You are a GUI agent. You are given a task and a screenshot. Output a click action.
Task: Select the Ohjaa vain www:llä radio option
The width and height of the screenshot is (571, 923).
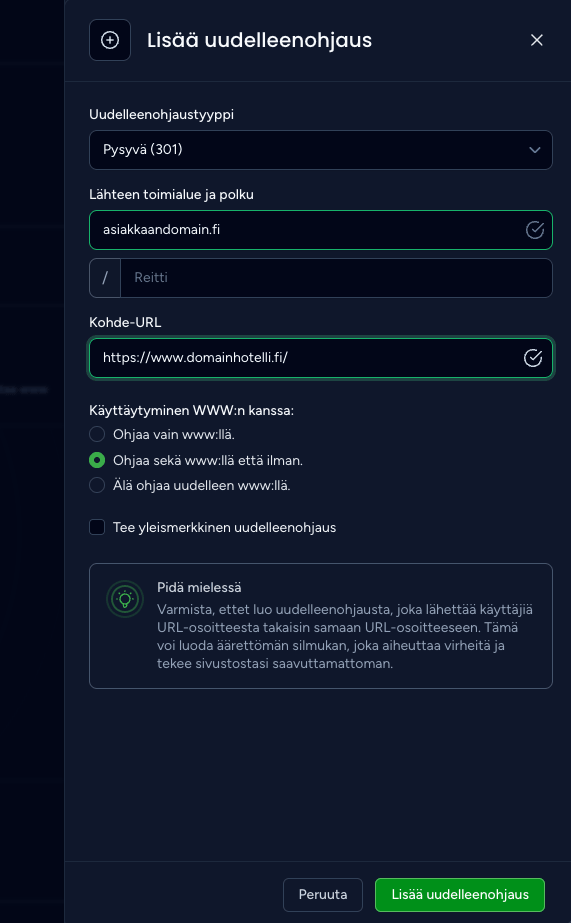[97, 434]
